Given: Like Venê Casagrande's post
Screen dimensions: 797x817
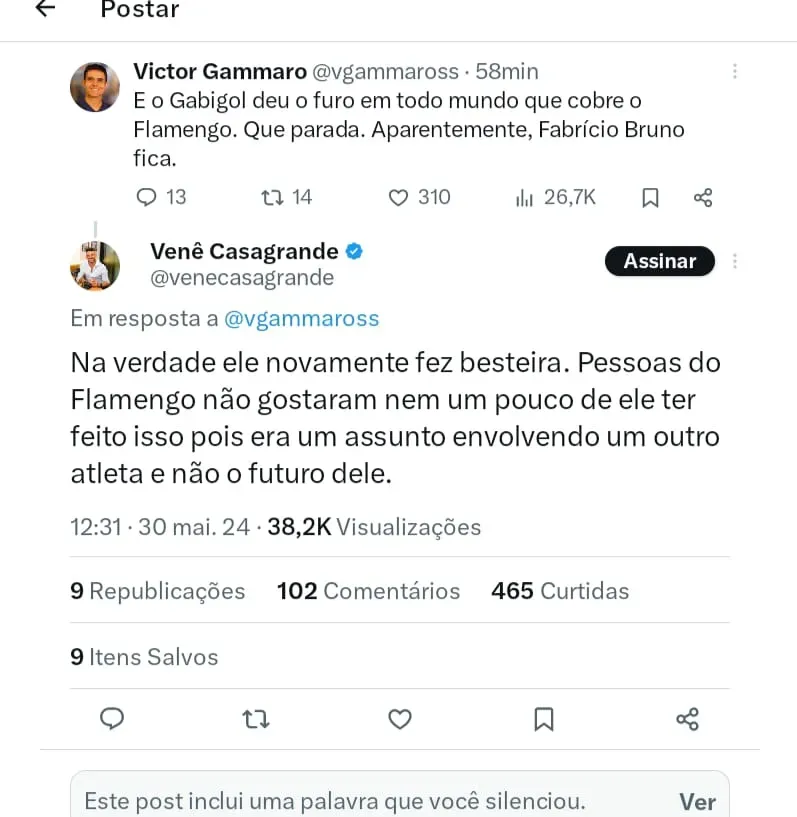Looking at the screenshot, I should [400, 719].
